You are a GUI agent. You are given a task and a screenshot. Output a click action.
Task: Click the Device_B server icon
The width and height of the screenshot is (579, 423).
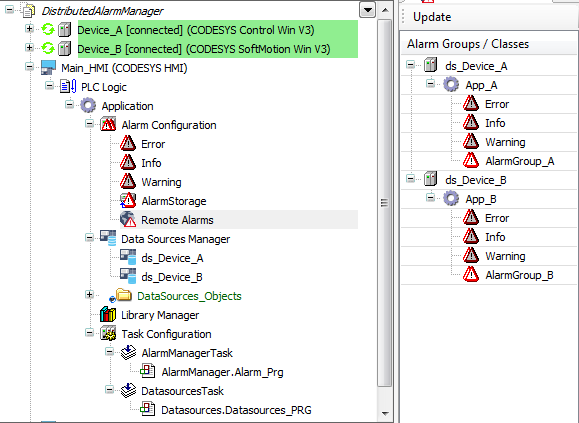coord(65,49)
